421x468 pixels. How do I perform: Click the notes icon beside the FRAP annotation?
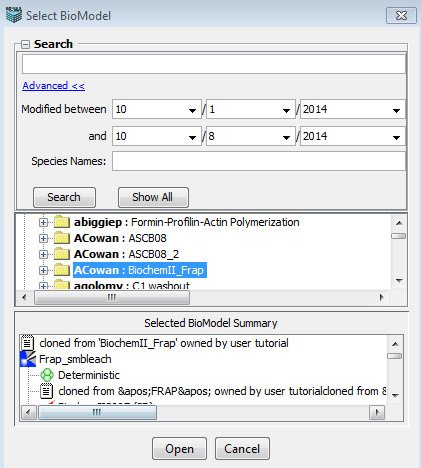click(x=46, y=391)
